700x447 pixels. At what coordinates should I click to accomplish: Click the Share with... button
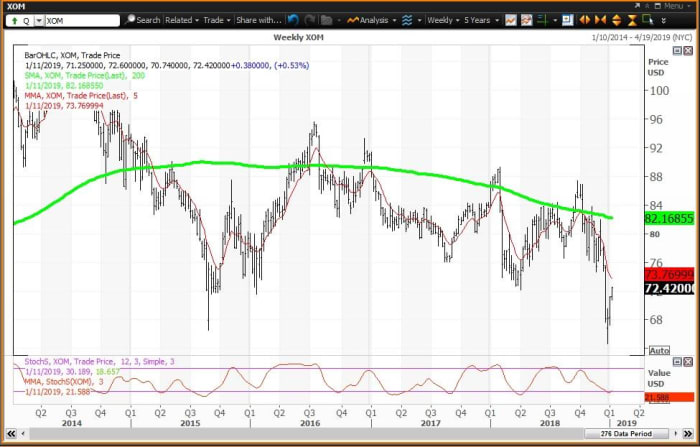260,19
